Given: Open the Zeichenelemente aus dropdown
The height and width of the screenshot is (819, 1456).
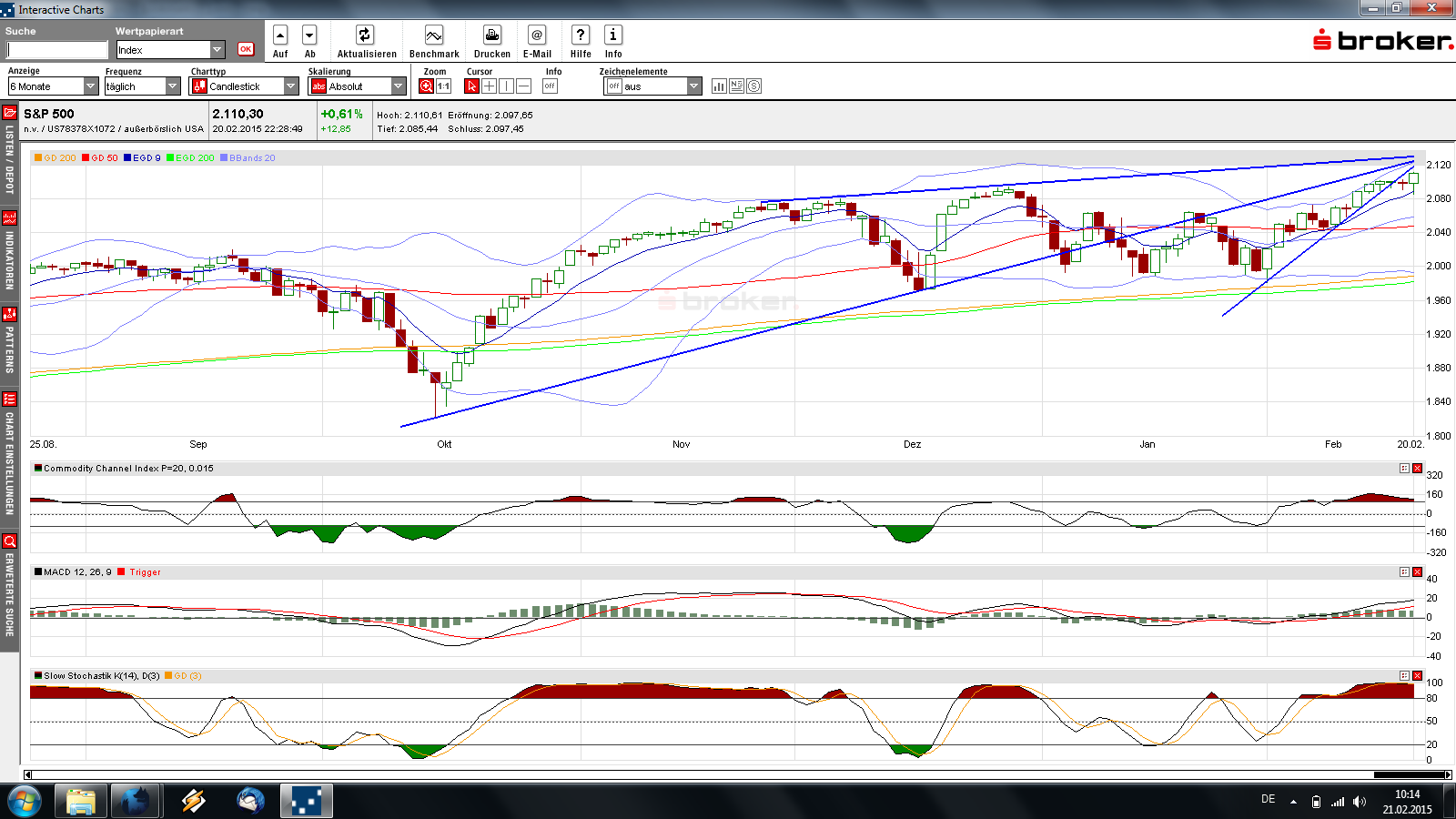Looking at the screenshot, I should (653, 86).
